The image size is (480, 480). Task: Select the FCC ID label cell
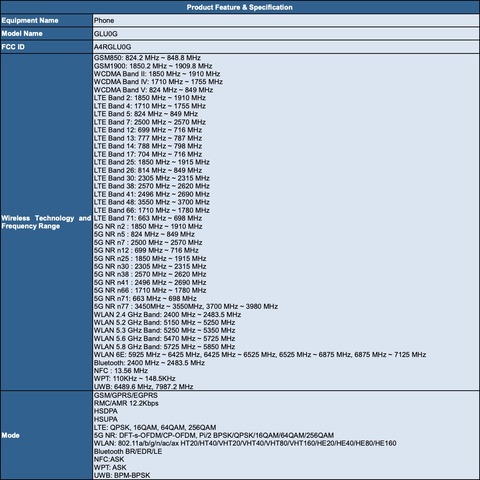pos(46,47)
